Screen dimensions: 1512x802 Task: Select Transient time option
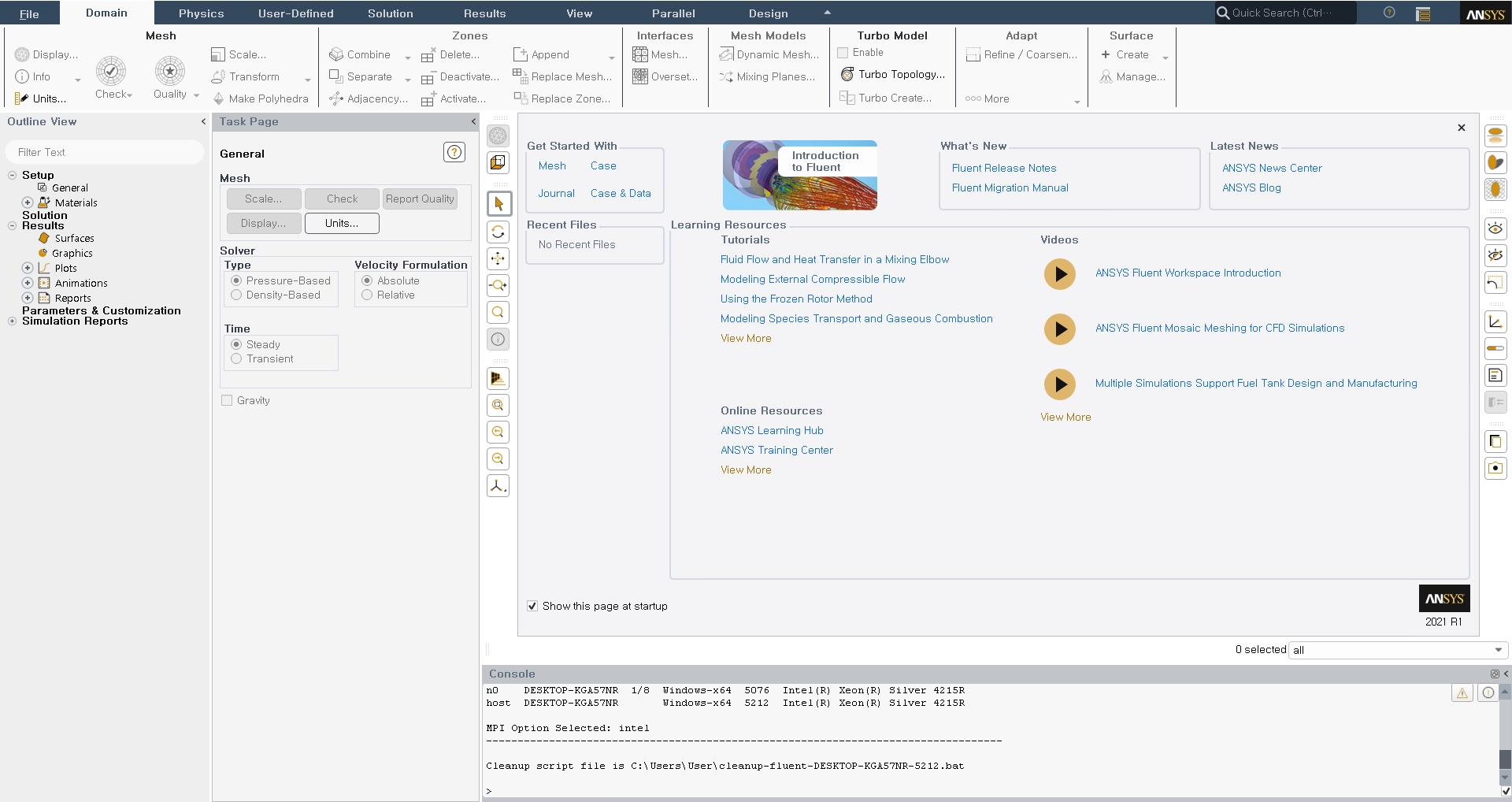236,358
